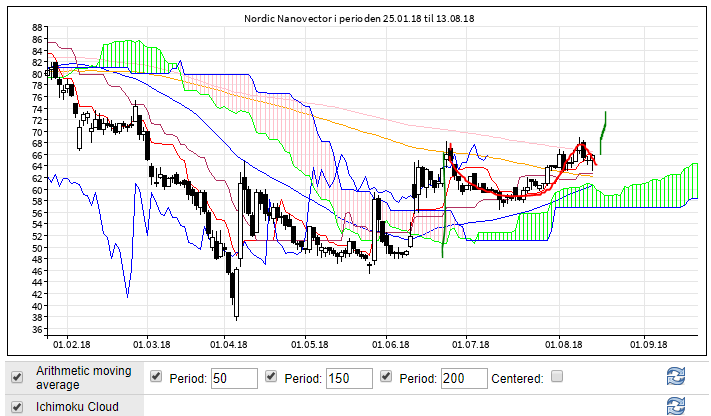Select the chart title Nordic Nanovector

(x=359, y=19)
